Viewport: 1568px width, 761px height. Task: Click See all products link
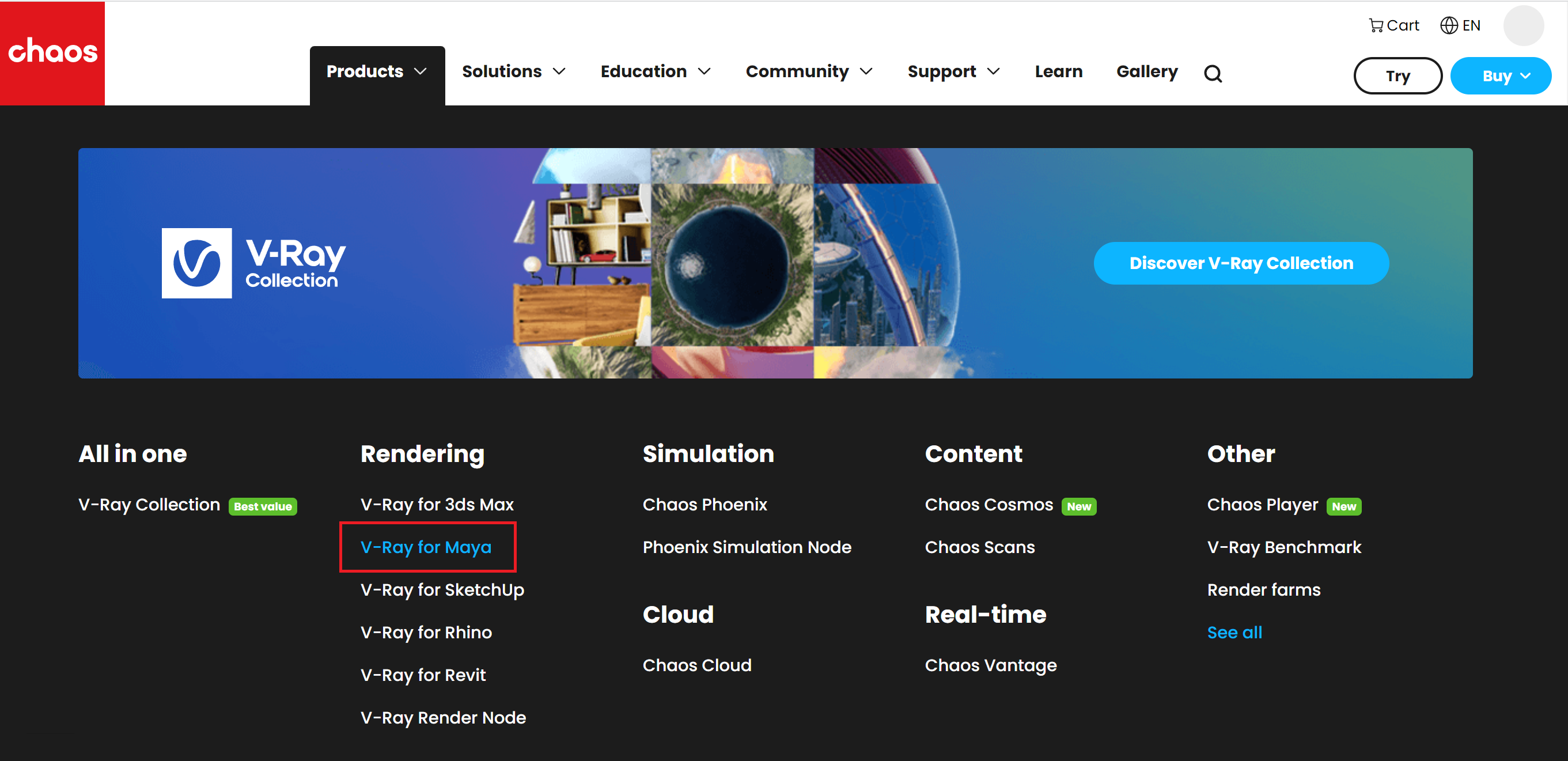1234,633
